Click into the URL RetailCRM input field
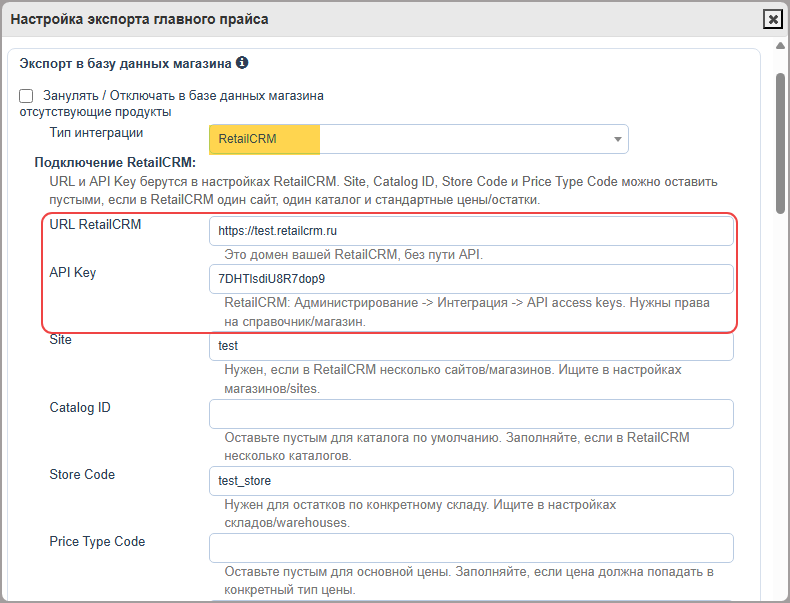 [471, 231]
